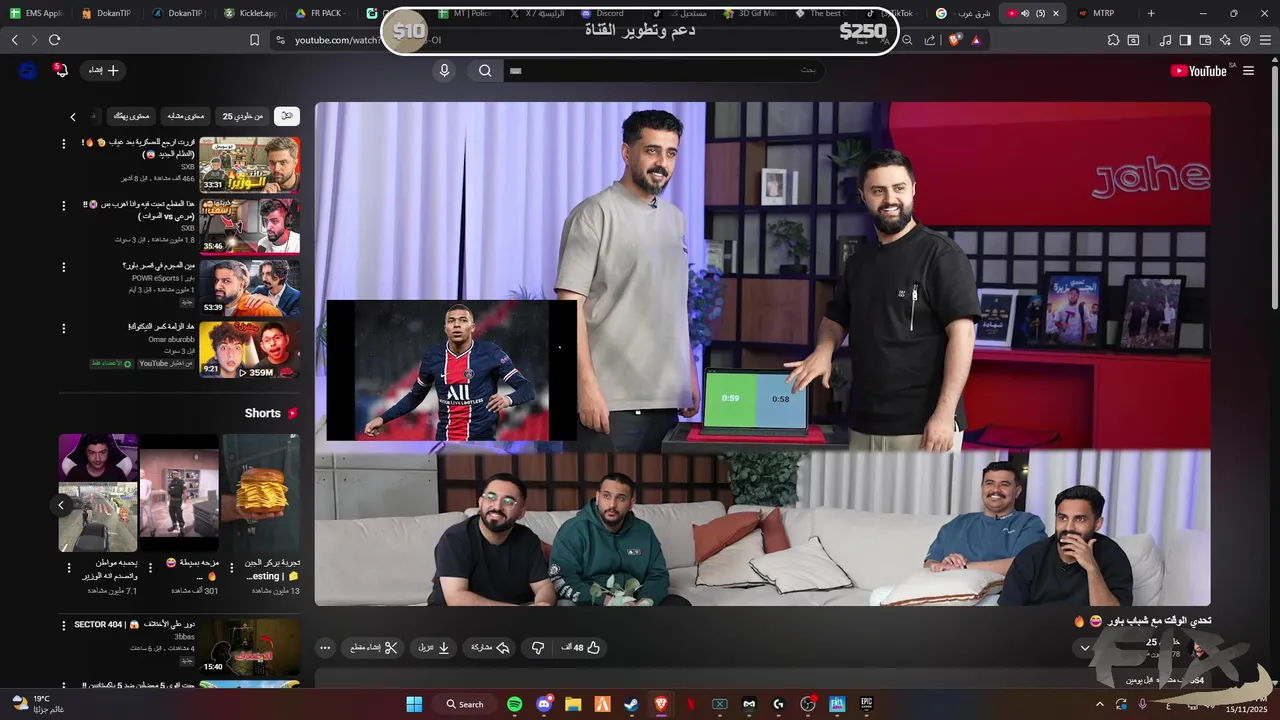1280x720 pixels.
Task: Open options for 7.1 million views Short
Action: (69, 567)
